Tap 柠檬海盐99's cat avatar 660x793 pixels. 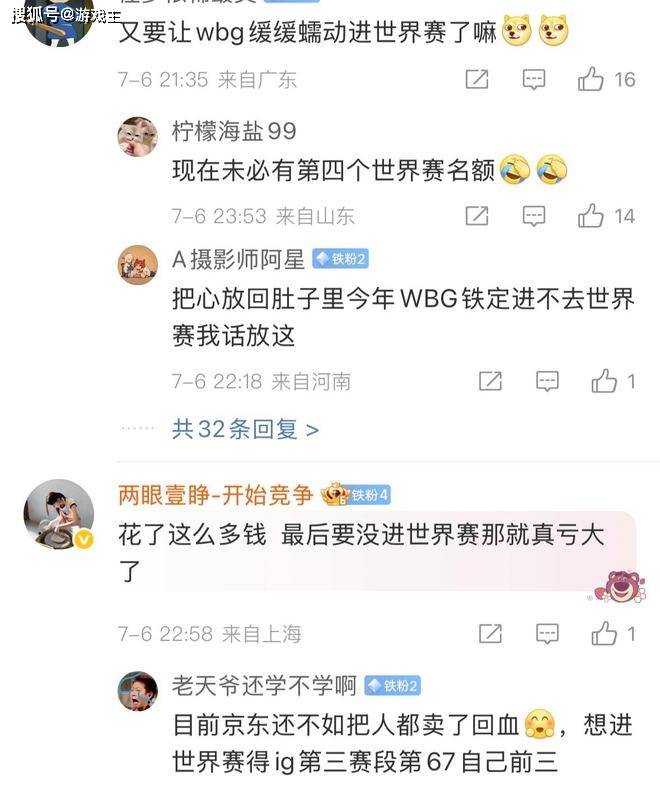[138, 137]
